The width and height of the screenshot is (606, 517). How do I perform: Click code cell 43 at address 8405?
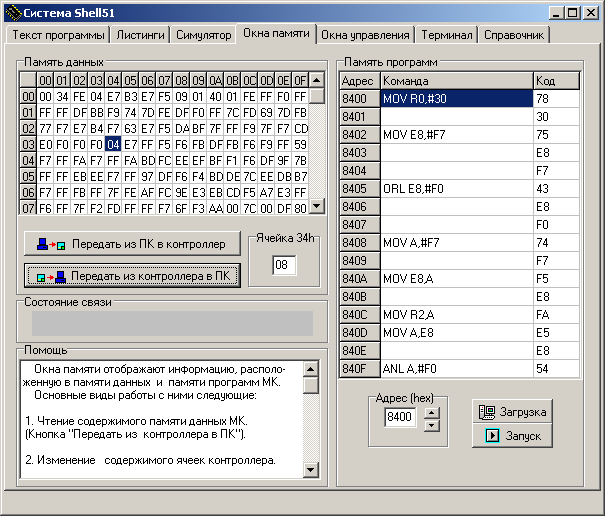click(x=556, y=189)
